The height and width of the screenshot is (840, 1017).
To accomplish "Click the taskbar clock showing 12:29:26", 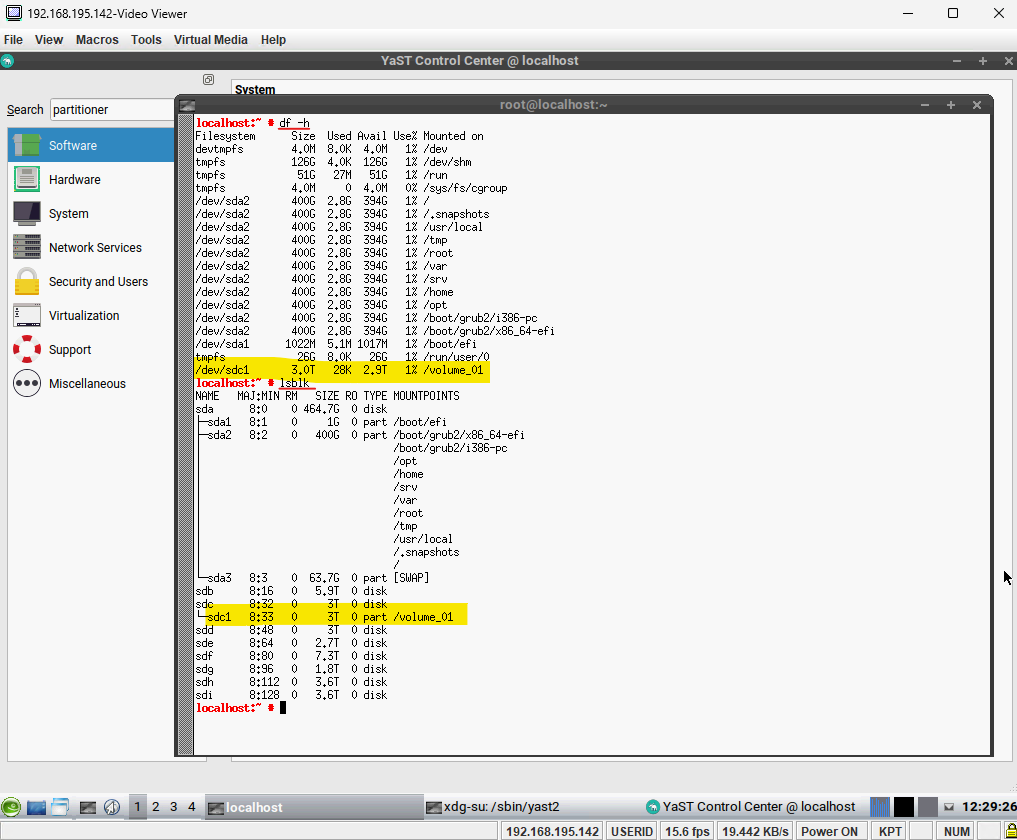I will 988,807.
